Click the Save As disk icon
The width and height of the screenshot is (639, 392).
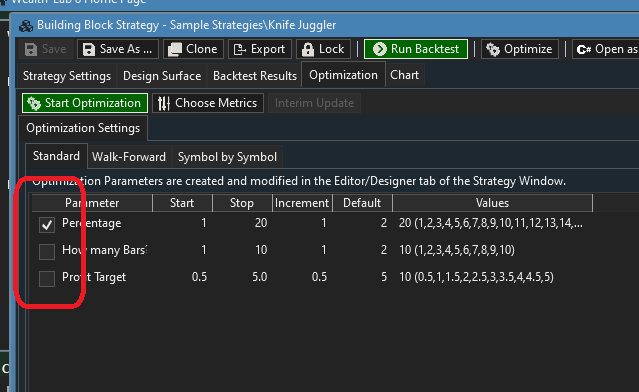88,49
